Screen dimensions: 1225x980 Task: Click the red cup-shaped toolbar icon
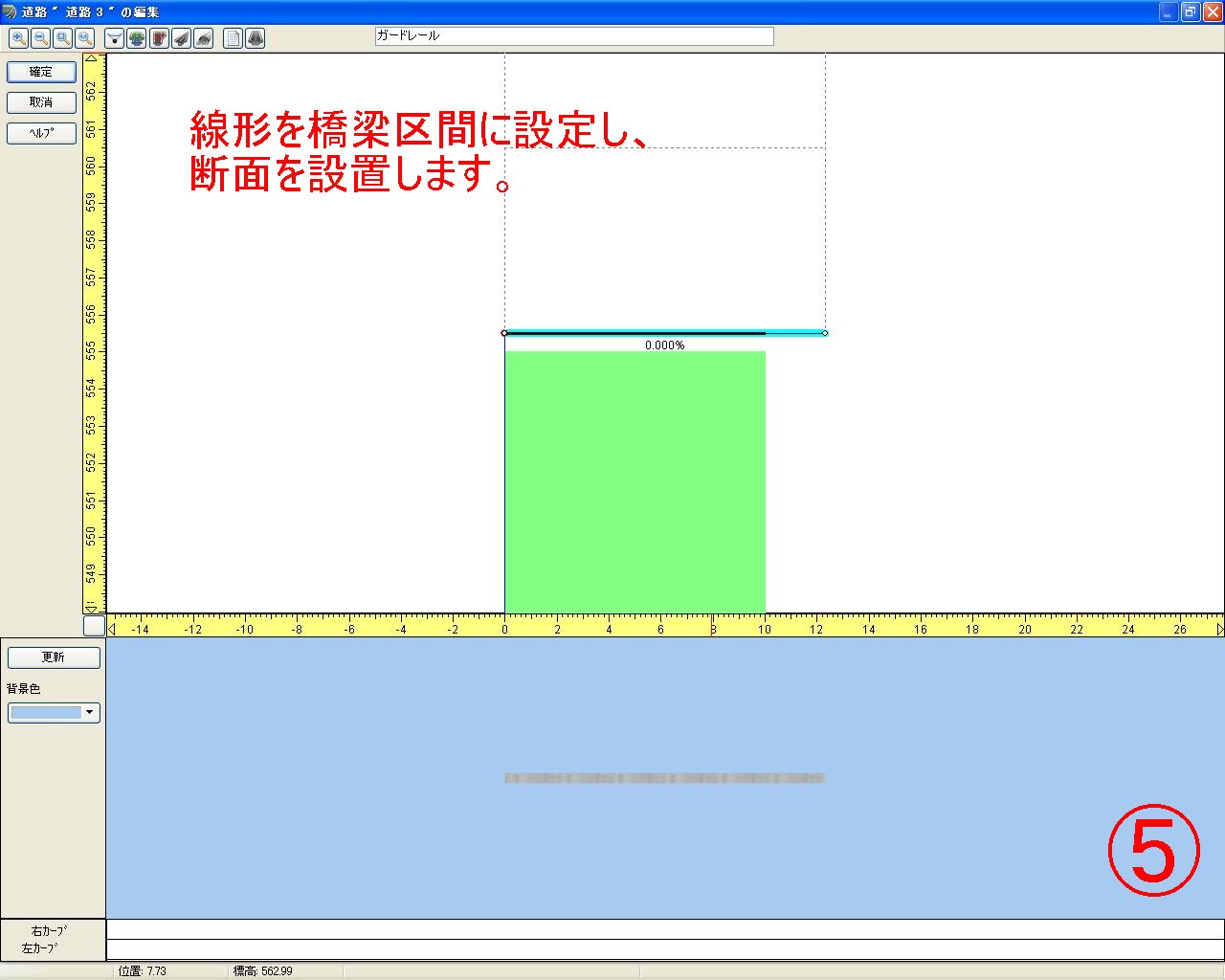[x=159, y=38]
